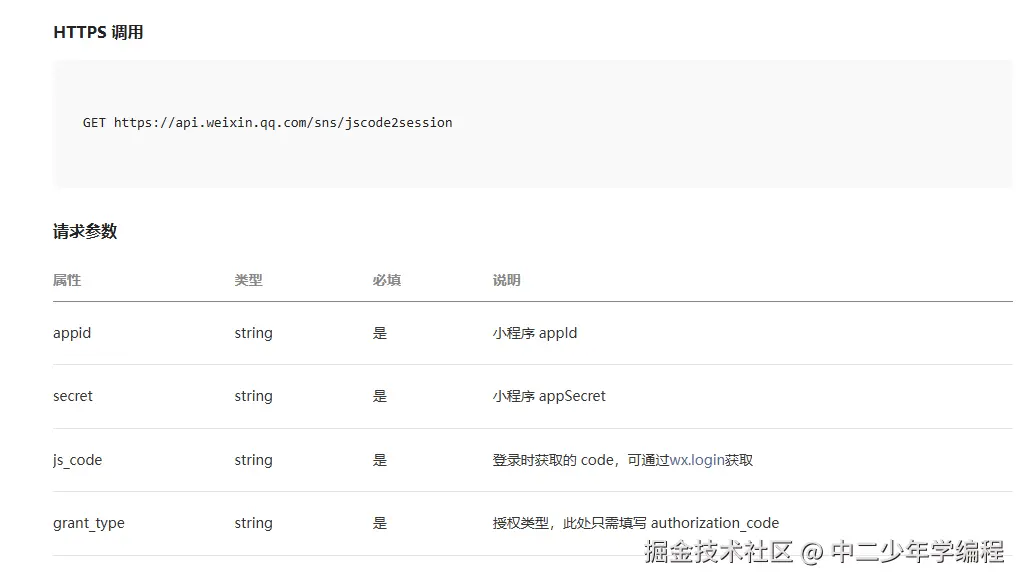1023x584 pixels.
Task: Click 'string' type in secret row
Action: point(254,397)
